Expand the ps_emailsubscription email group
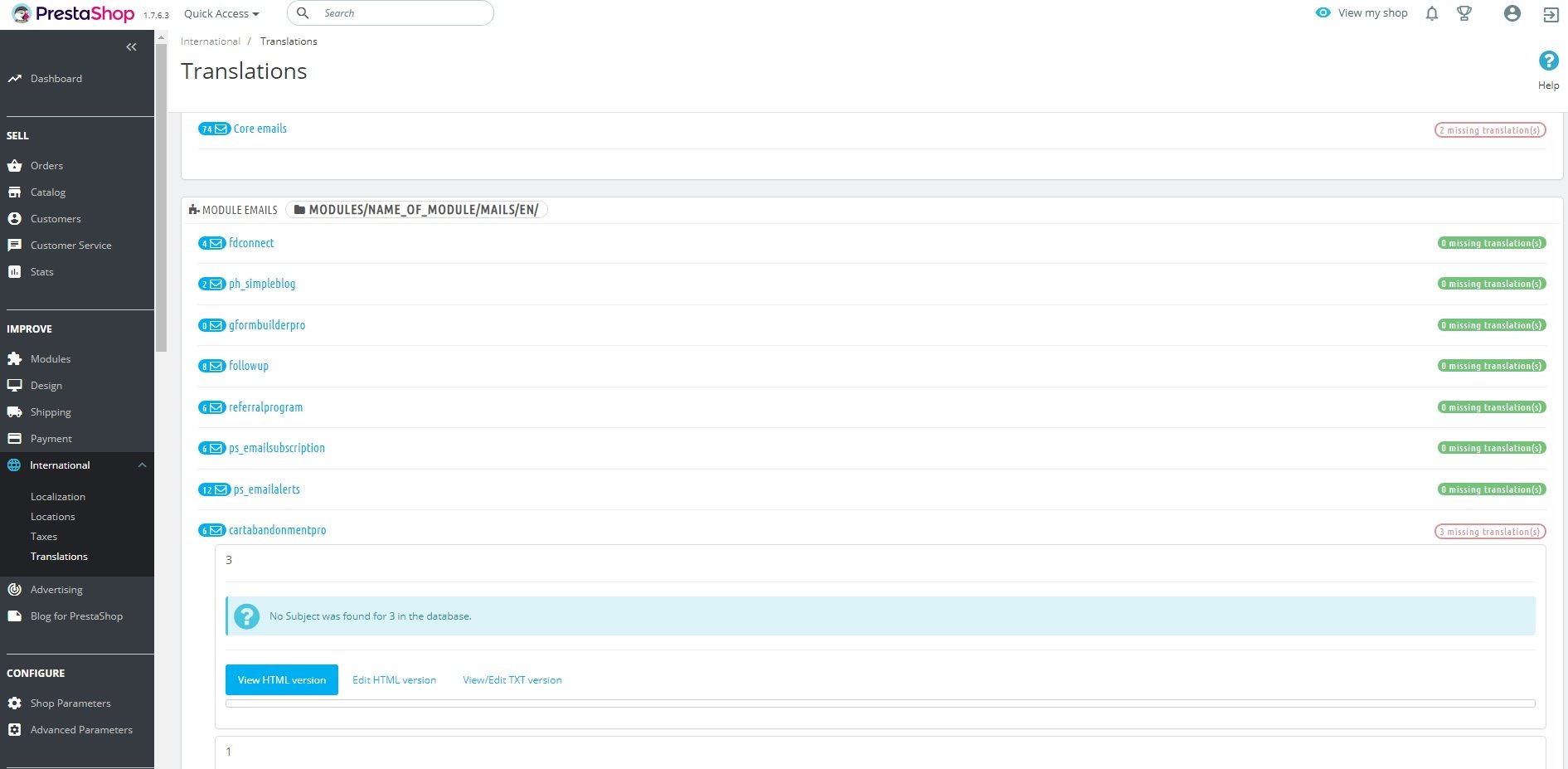This screenshot has width=1568, height=769. 277,448
